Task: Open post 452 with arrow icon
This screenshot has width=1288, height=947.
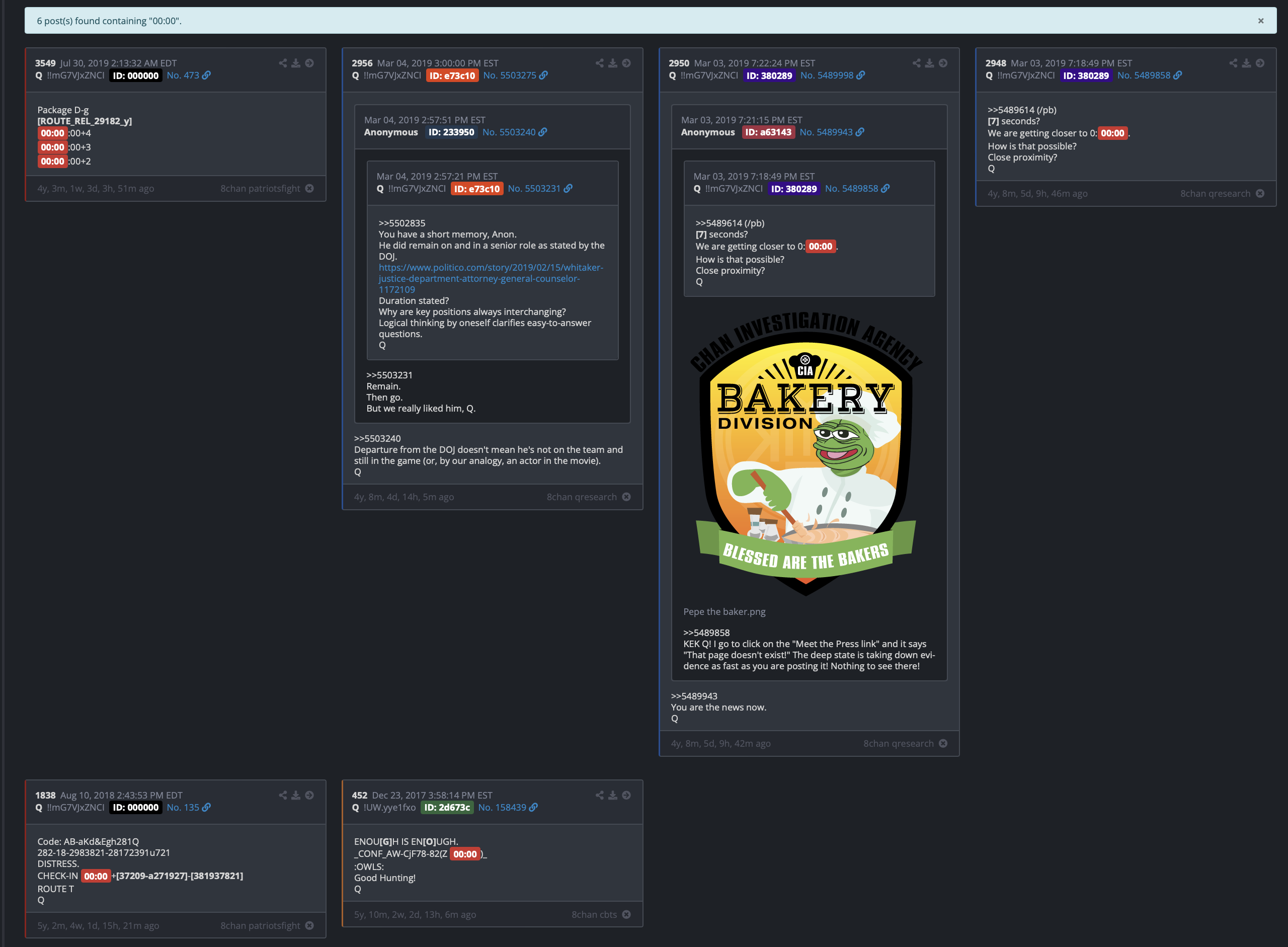Action: pos(626,795)
